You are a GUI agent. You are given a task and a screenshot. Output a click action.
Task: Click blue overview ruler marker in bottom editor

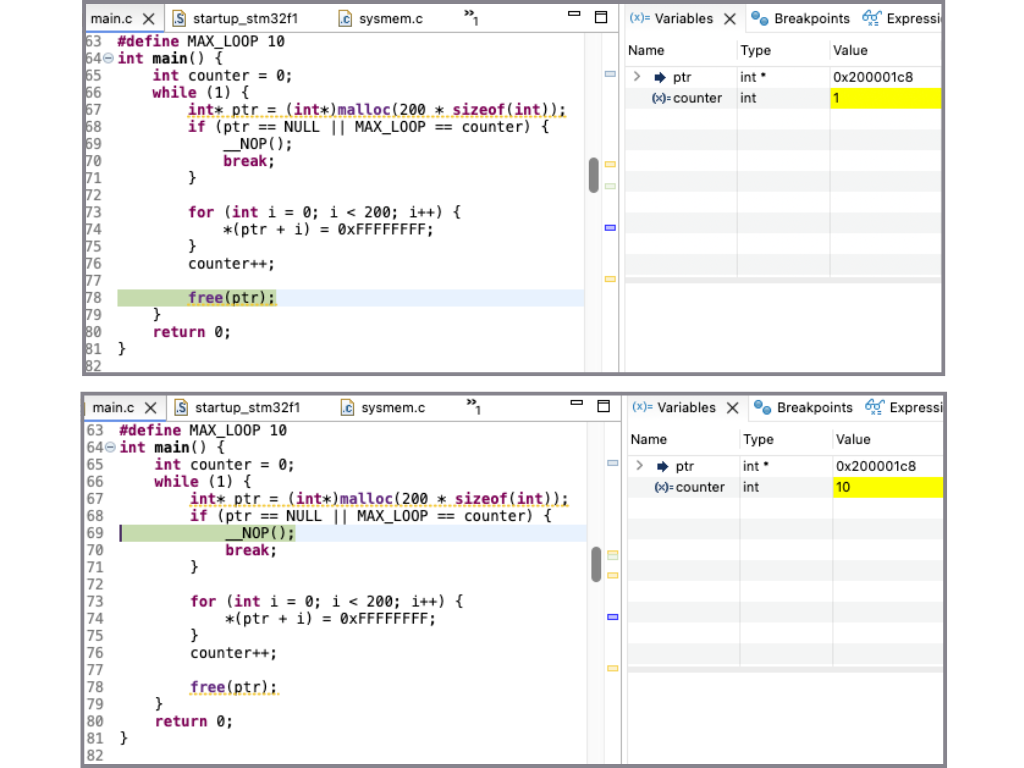613,616
